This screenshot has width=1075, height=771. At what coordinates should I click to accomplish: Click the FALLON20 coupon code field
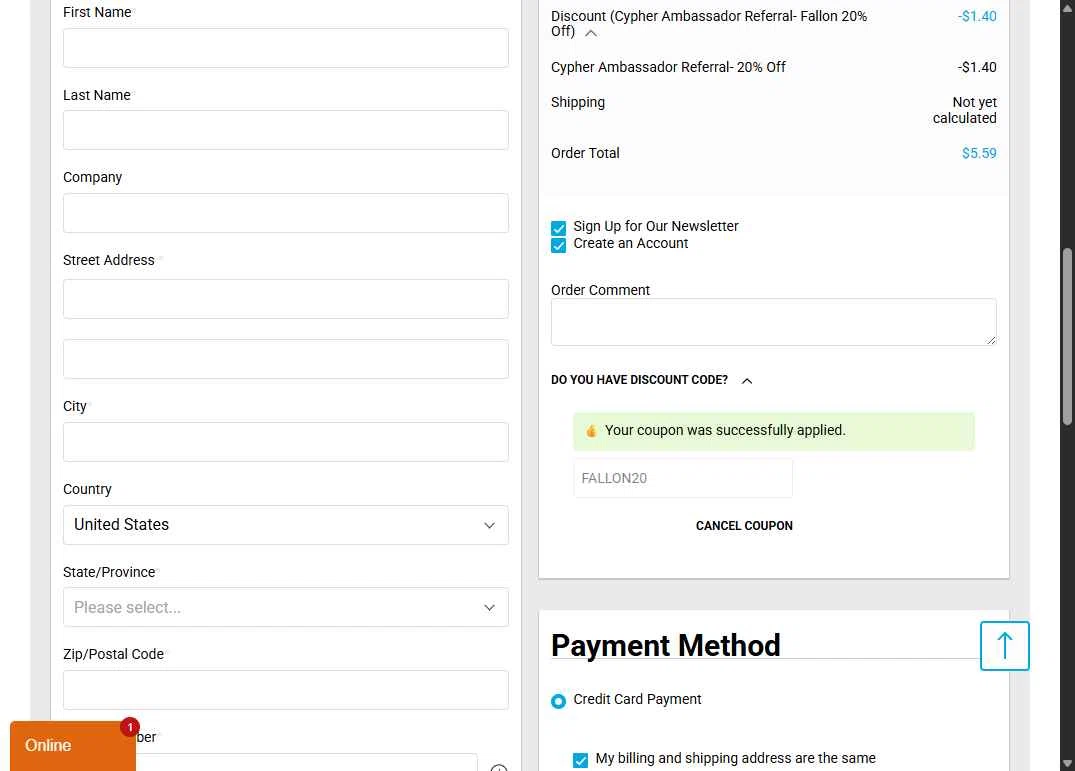(x=683, y=478)
